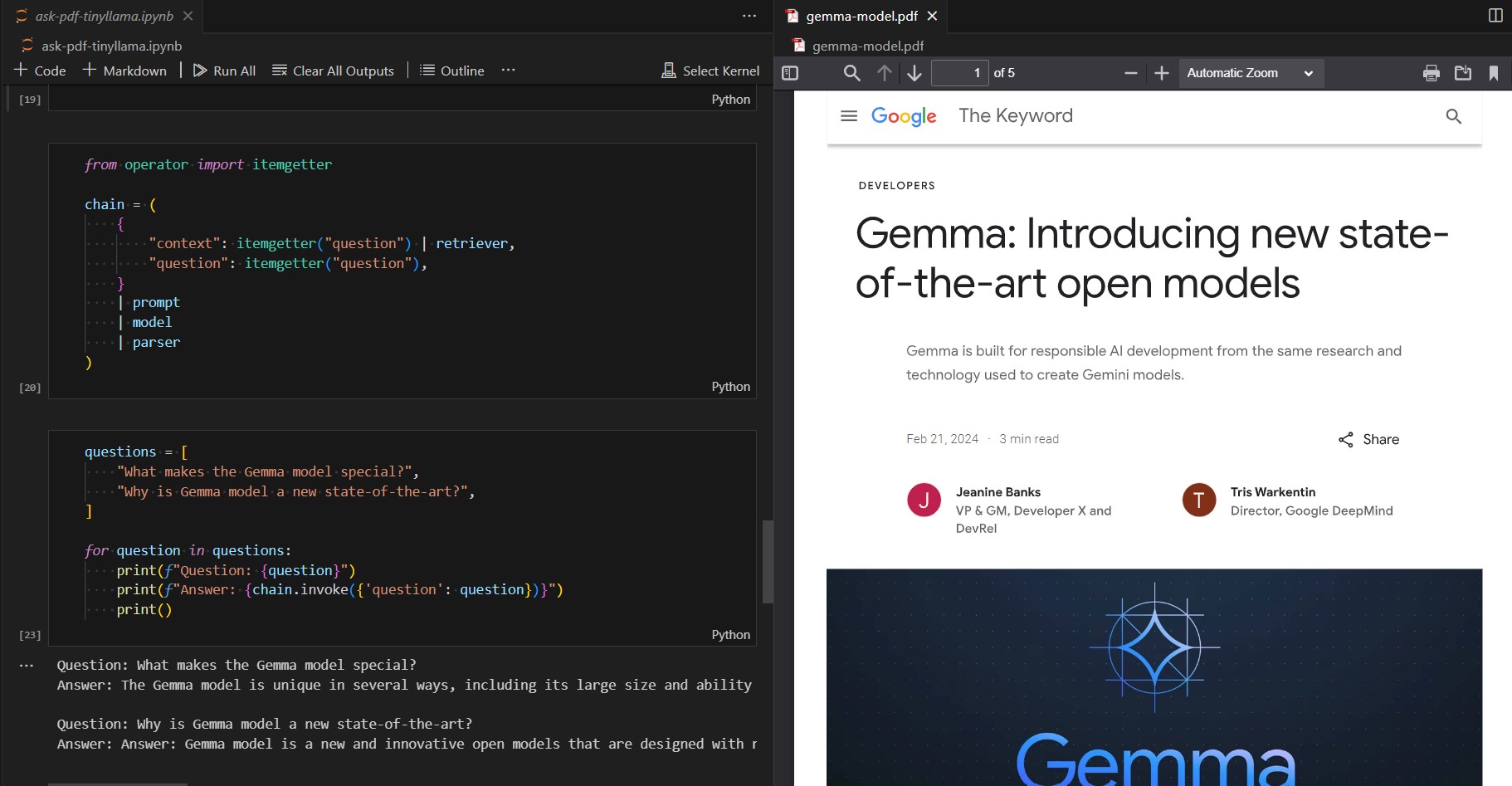Click execution count [20] label
Viewport: 1512px width, 786px height.
tap(30, 388)
